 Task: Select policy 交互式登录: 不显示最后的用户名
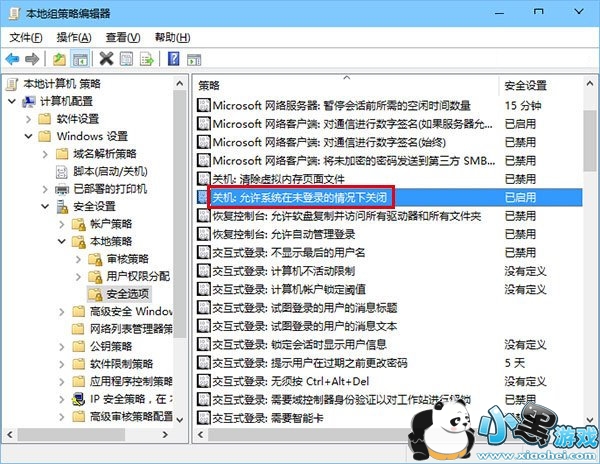point(289,252)
